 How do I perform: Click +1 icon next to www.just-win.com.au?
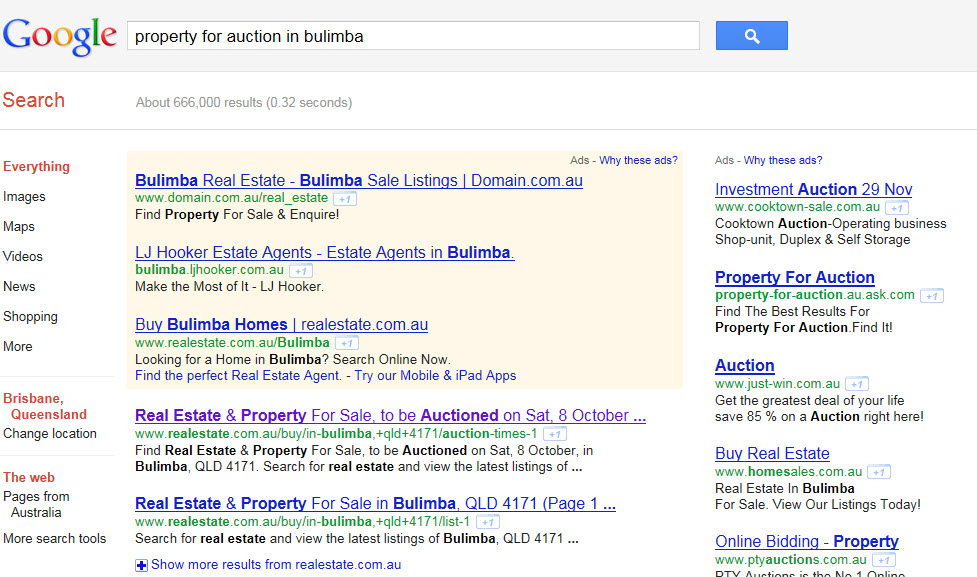click(857, 384)
